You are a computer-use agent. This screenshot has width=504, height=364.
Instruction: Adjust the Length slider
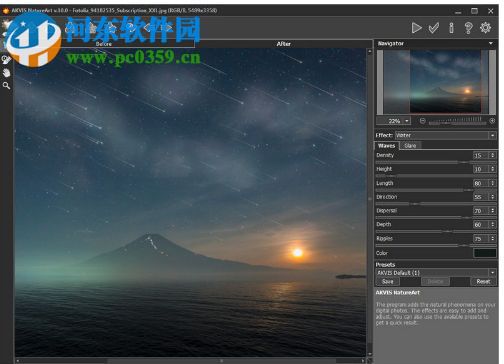[x=436, y=190]
